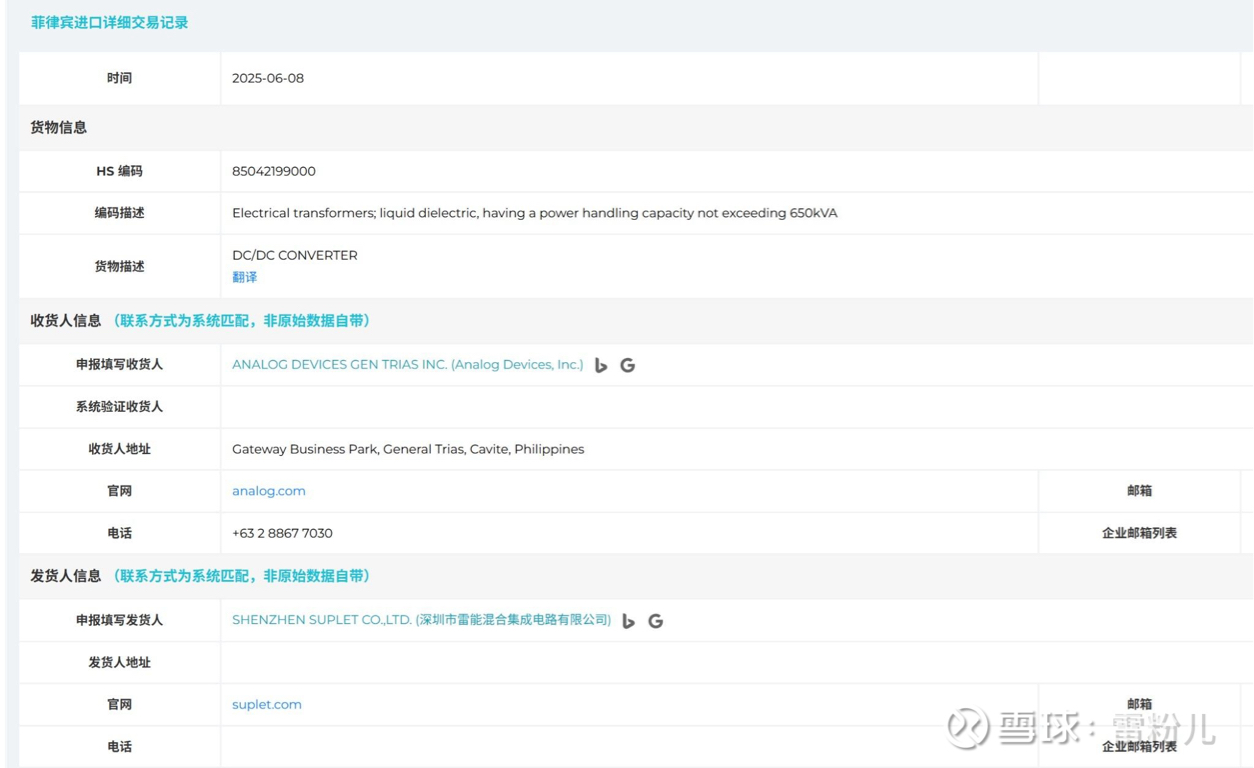The width and height of the screenshot is (1254, 768).
Task: Search Shenzhen Suplet shipper on Google
Action: [656, 621]
